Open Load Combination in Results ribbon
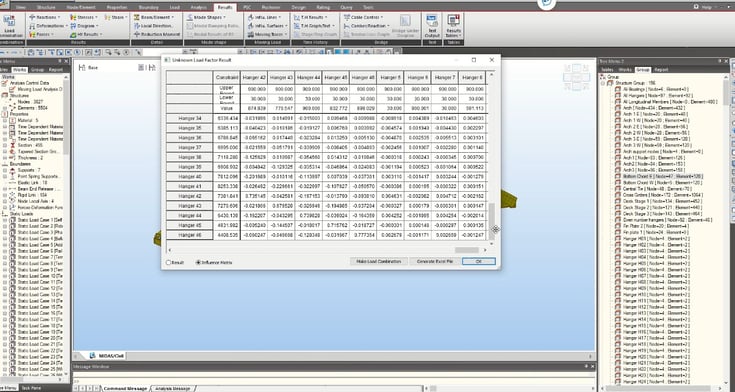Viewport: 735px width, 392px height. coord(9,26)
